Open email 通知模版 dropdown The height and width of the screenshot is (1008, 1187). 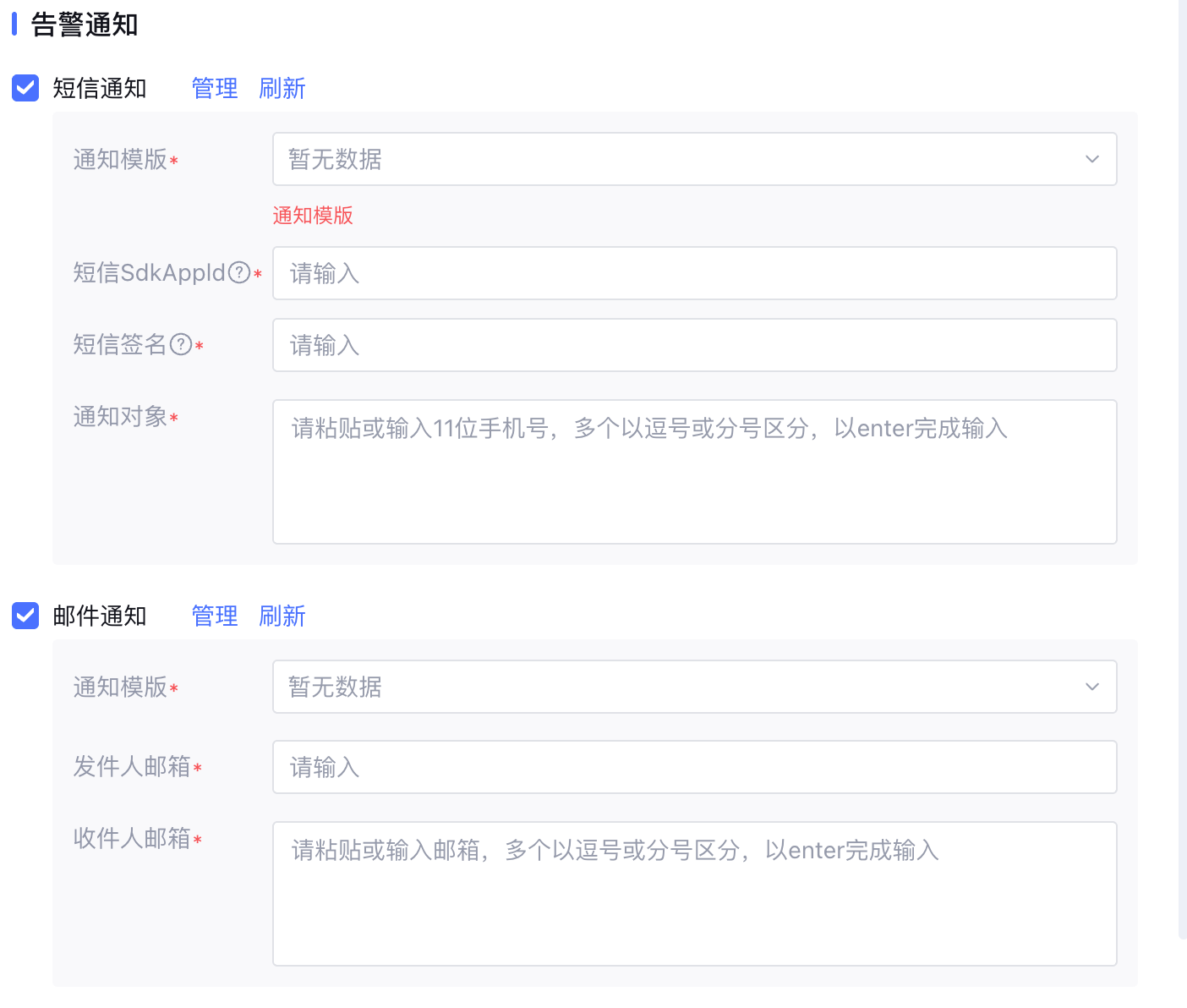pos(676,687)
